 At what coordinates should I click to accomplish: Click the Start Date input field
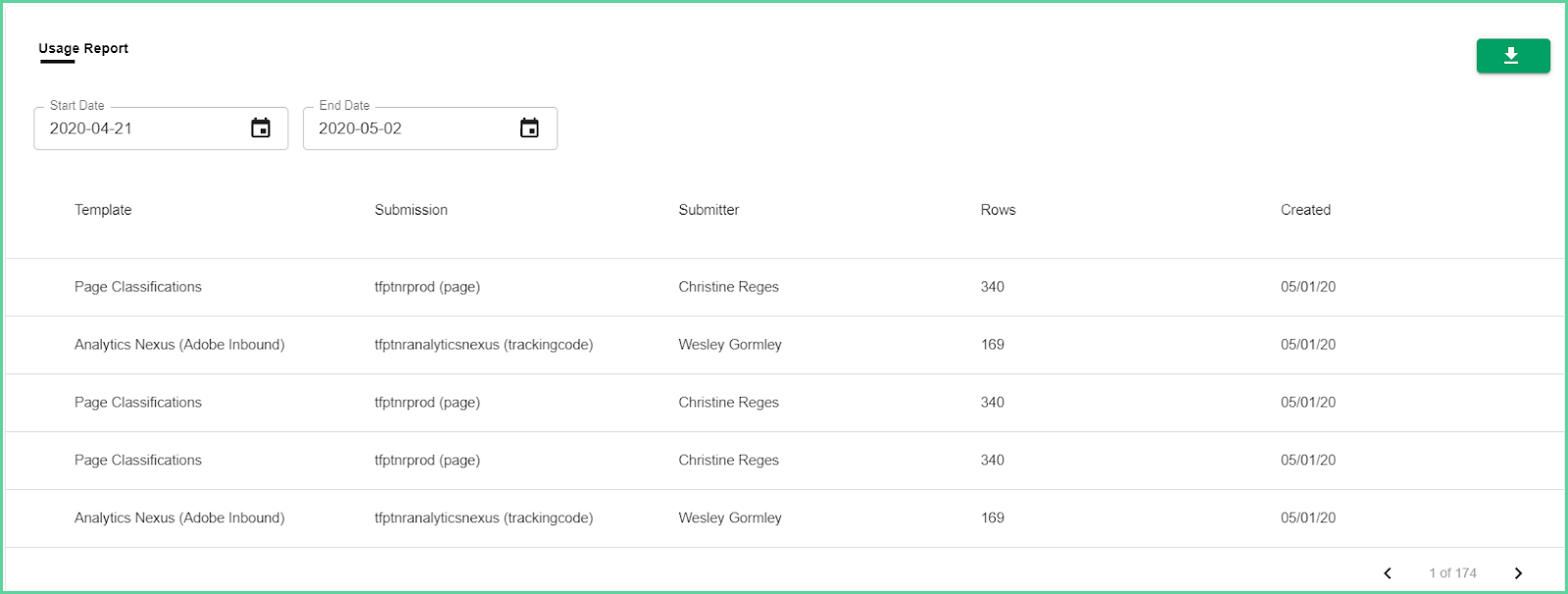[x=161, y=128]
